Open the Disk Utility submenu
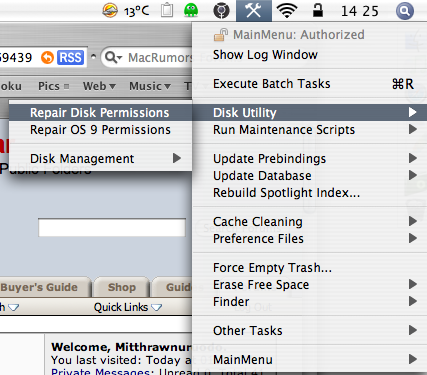427x375 pixels. (310, 113)
